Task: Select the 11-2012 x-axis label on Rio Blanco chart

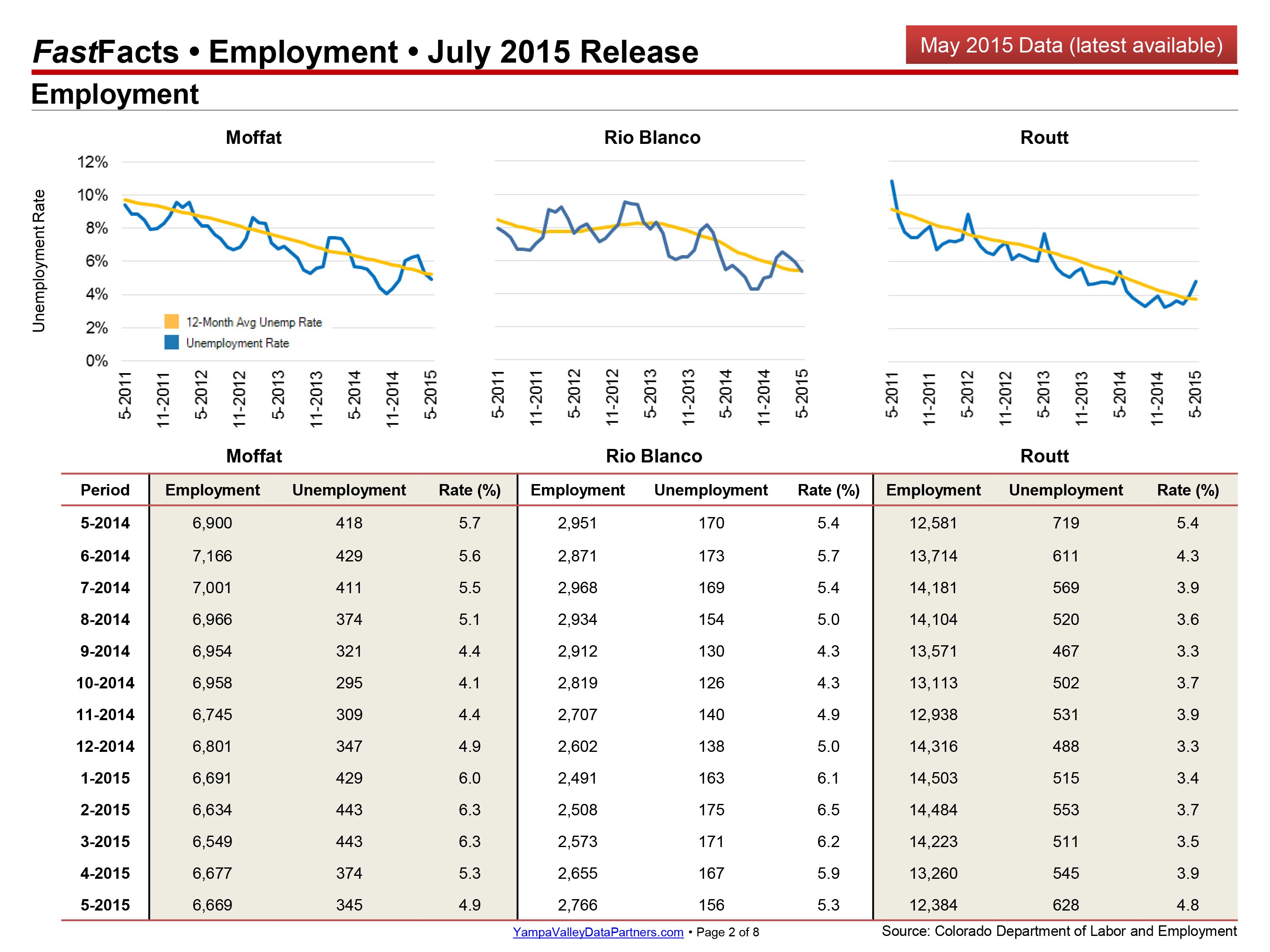Action: (x=612, y=397)
